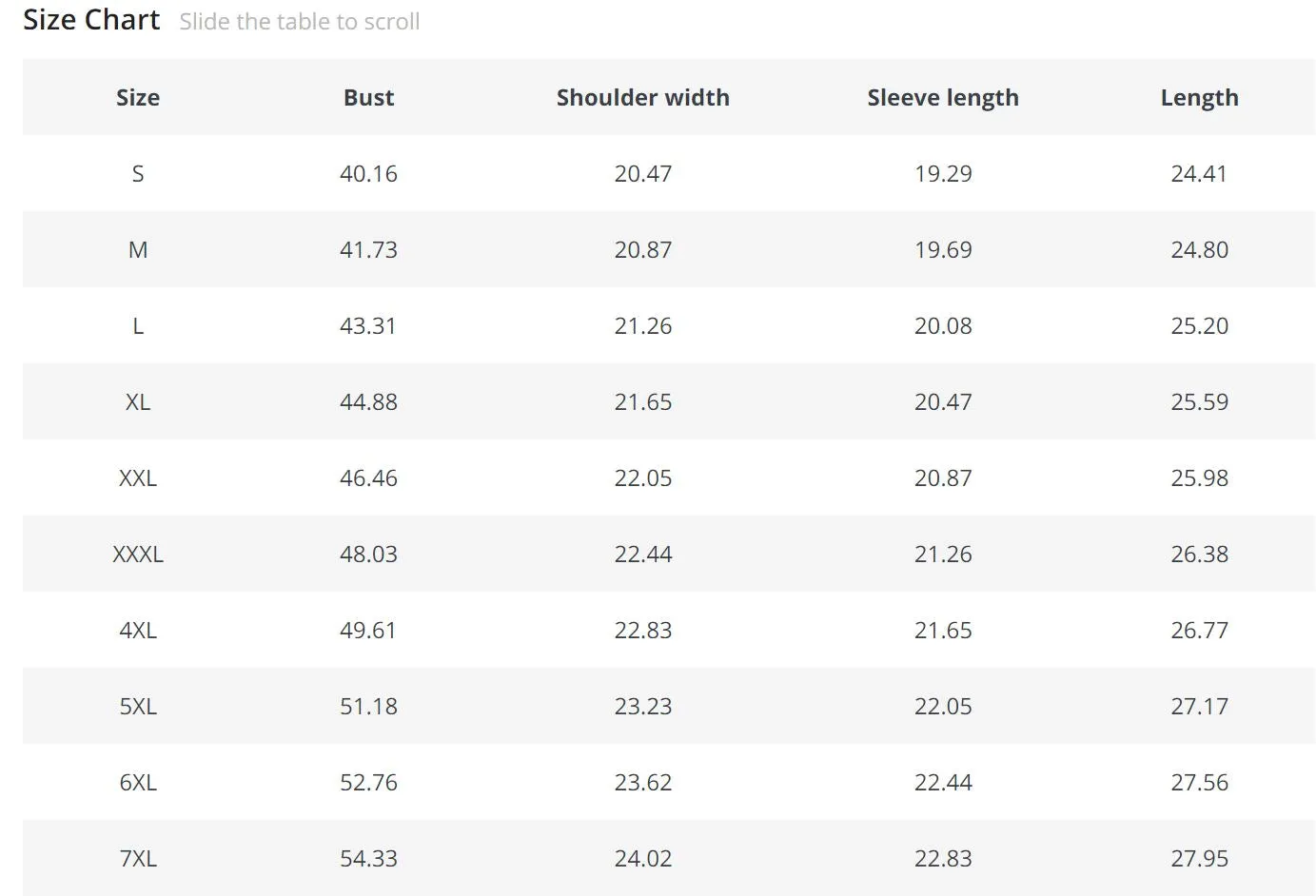The image size is (1316, 896).
Task: Select the 7XL size cell
Action: point(138,858)
